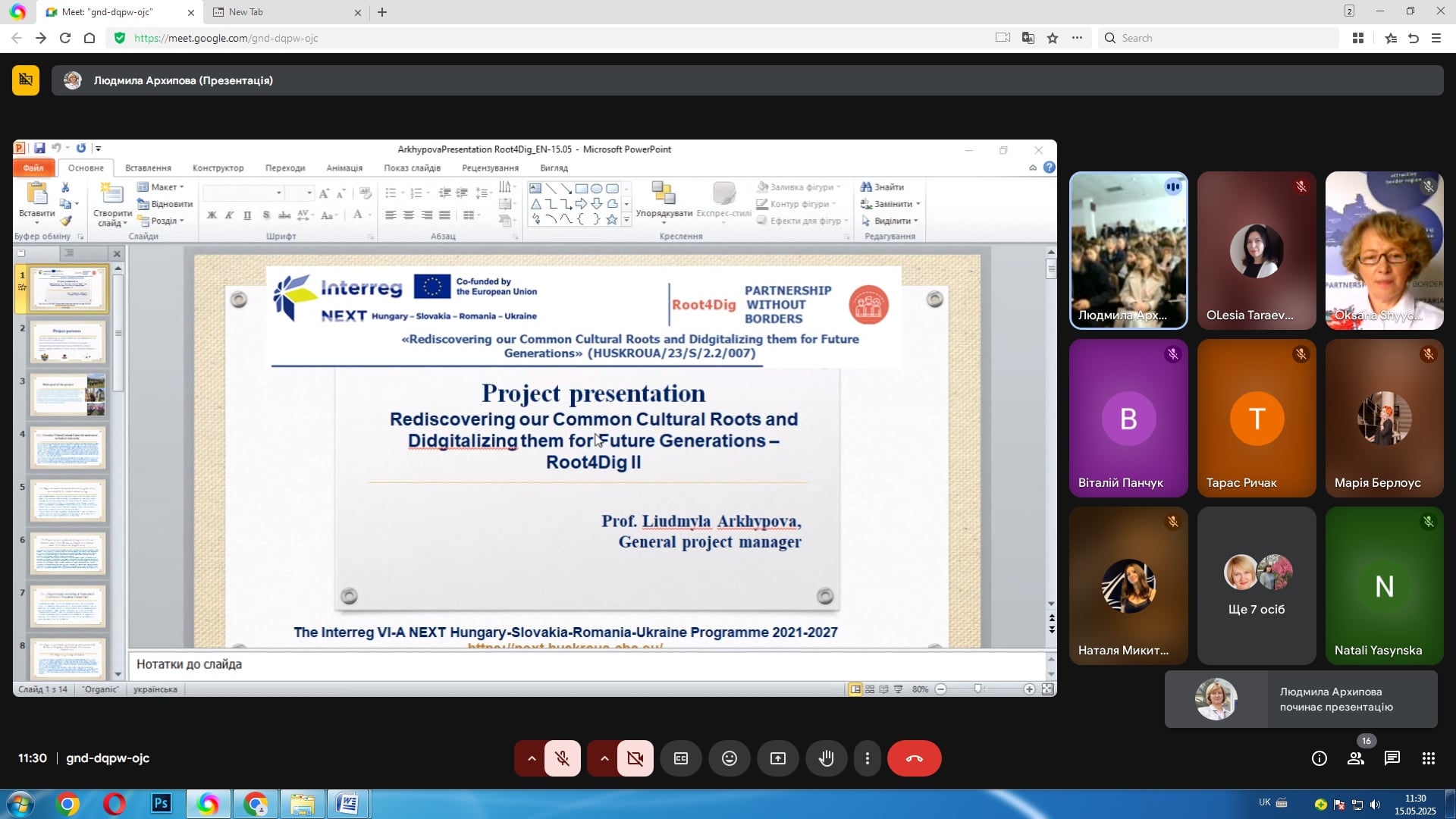Open the chat panel icon

(1392, 758)
